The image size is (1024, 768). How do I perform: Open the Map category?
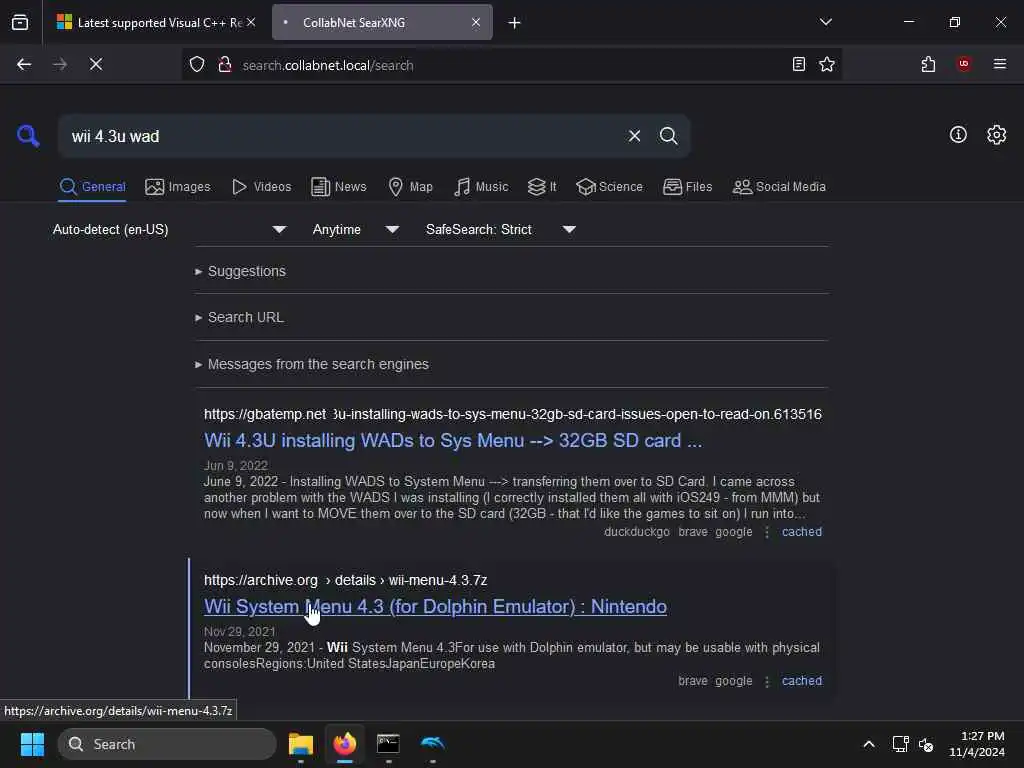pyautogui.click(x=410, y=187)
